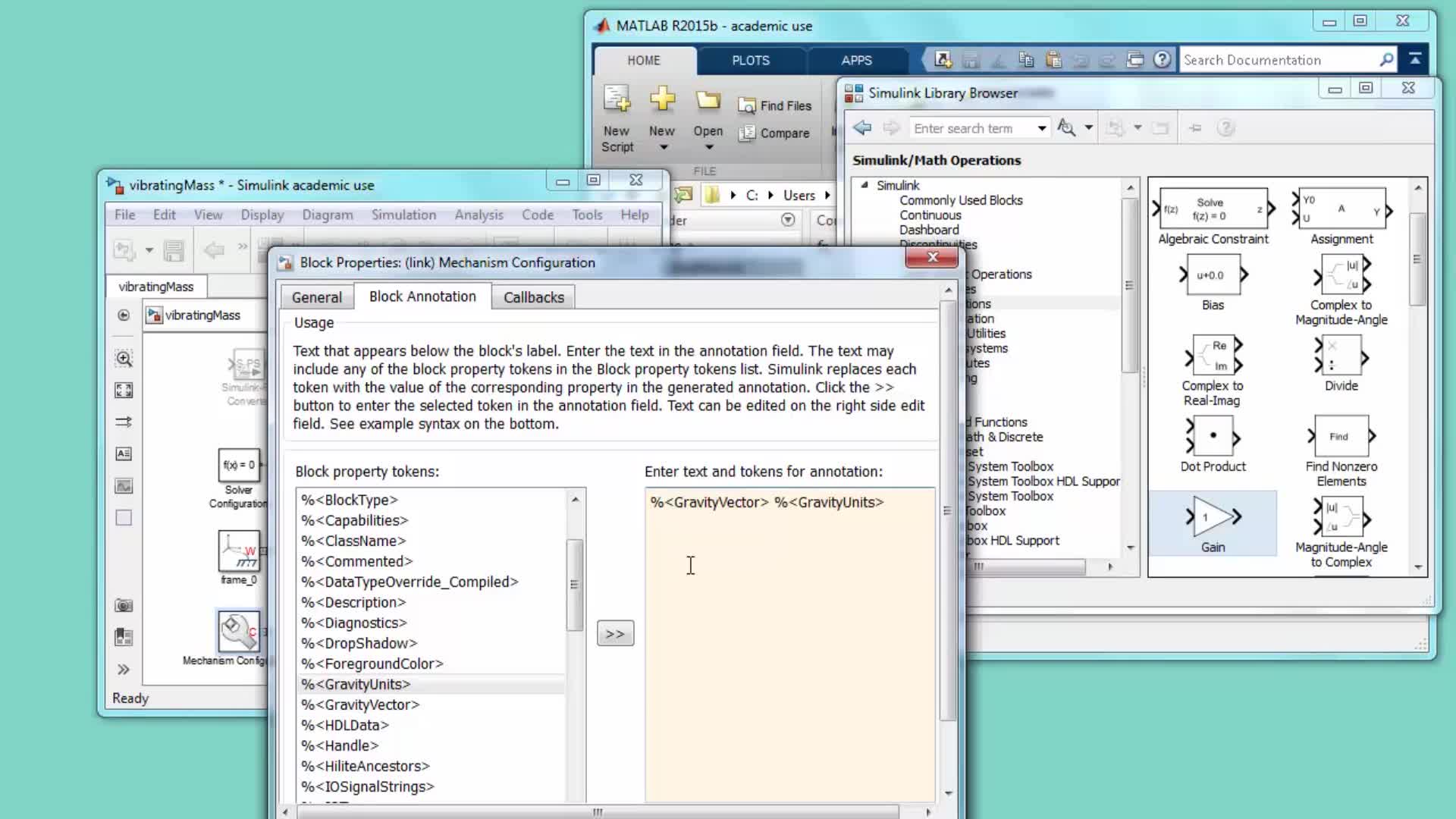This screenshot has width=1456, height=819.
Task: Click MATLAB help question mark icon
Action: click(1162, 59)
